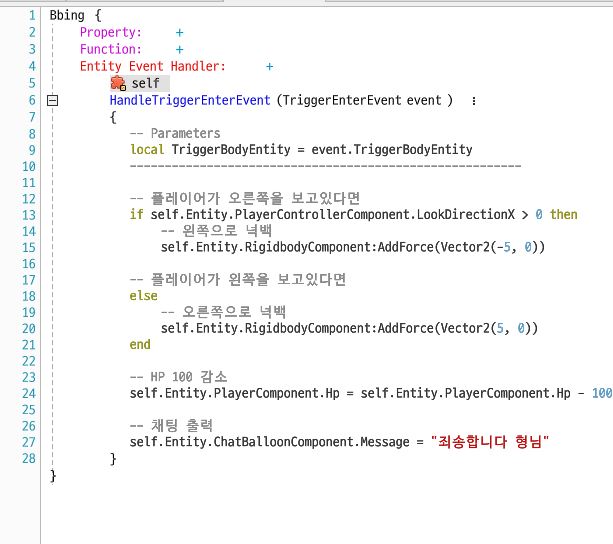Click the Function: section label
The height and width of the screenshot is (544, 613).
tap(111, 49)
